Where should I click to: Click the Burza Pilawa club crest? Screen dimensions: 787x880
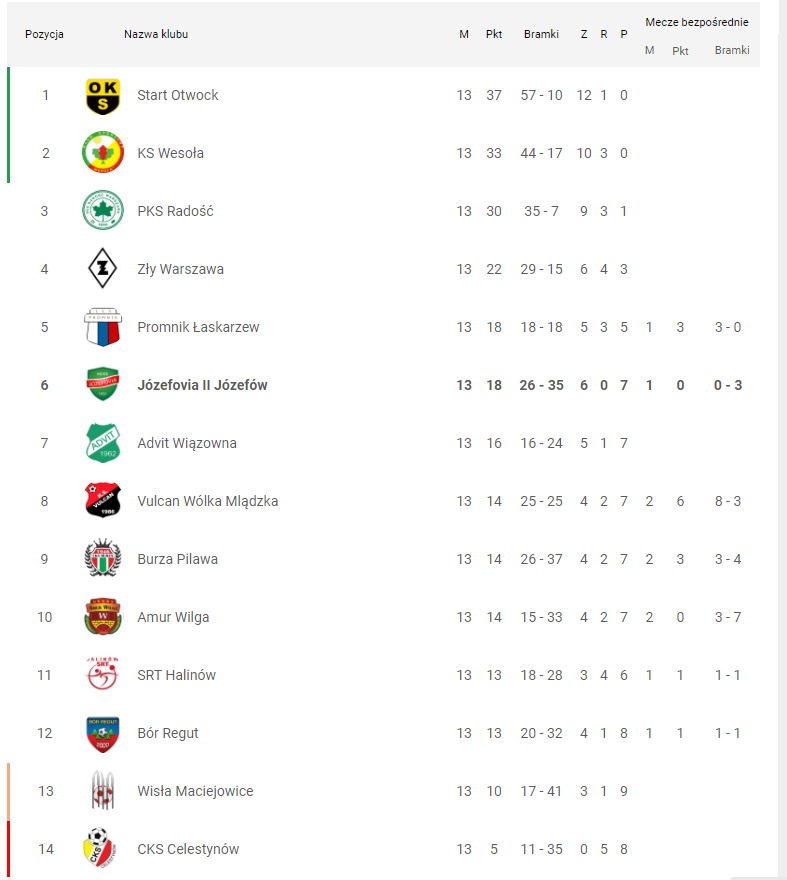102,560
